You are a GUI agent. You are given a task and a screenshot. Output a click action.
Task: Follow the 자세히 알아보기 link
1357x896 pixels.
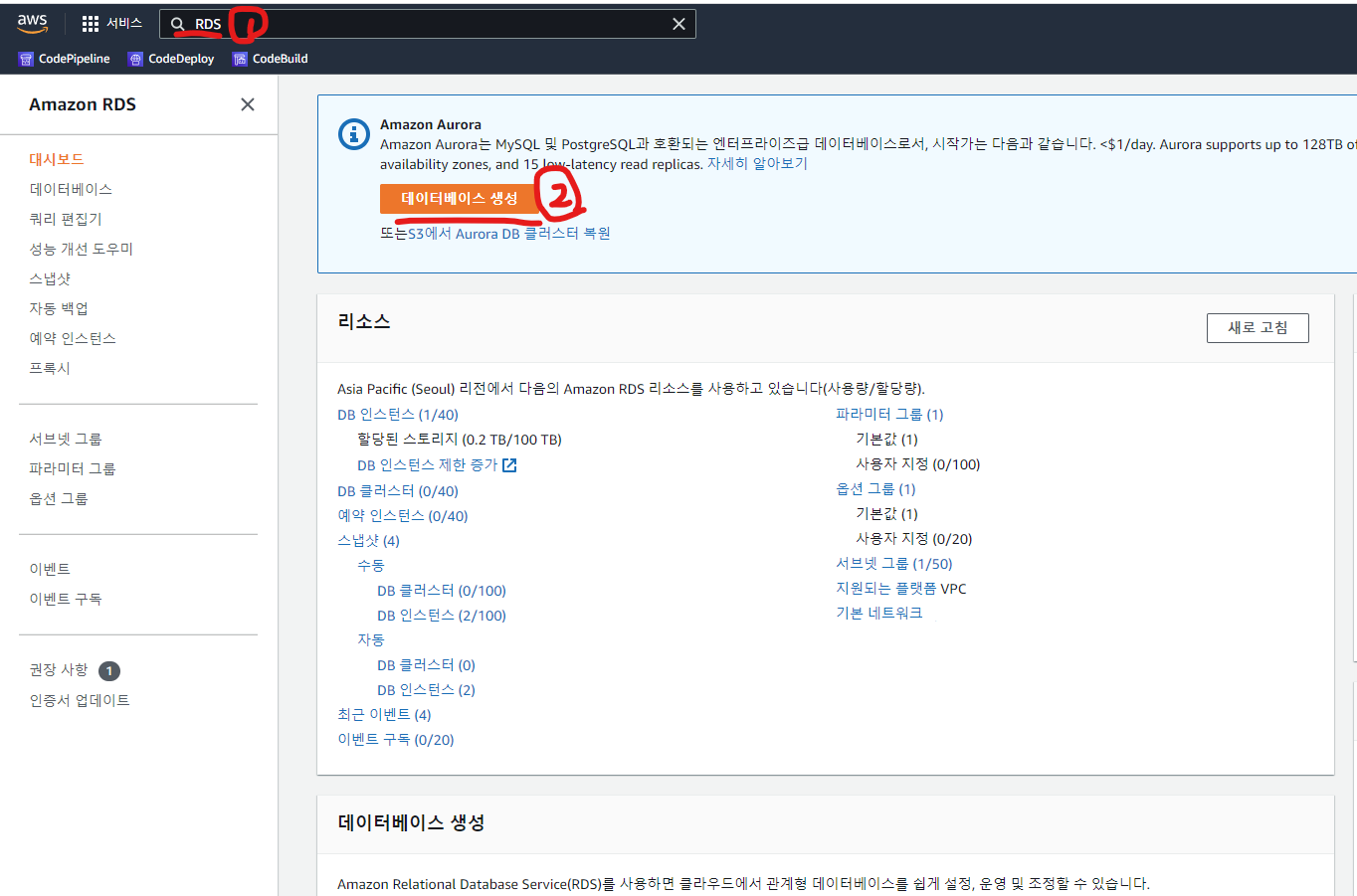(757, 164)
